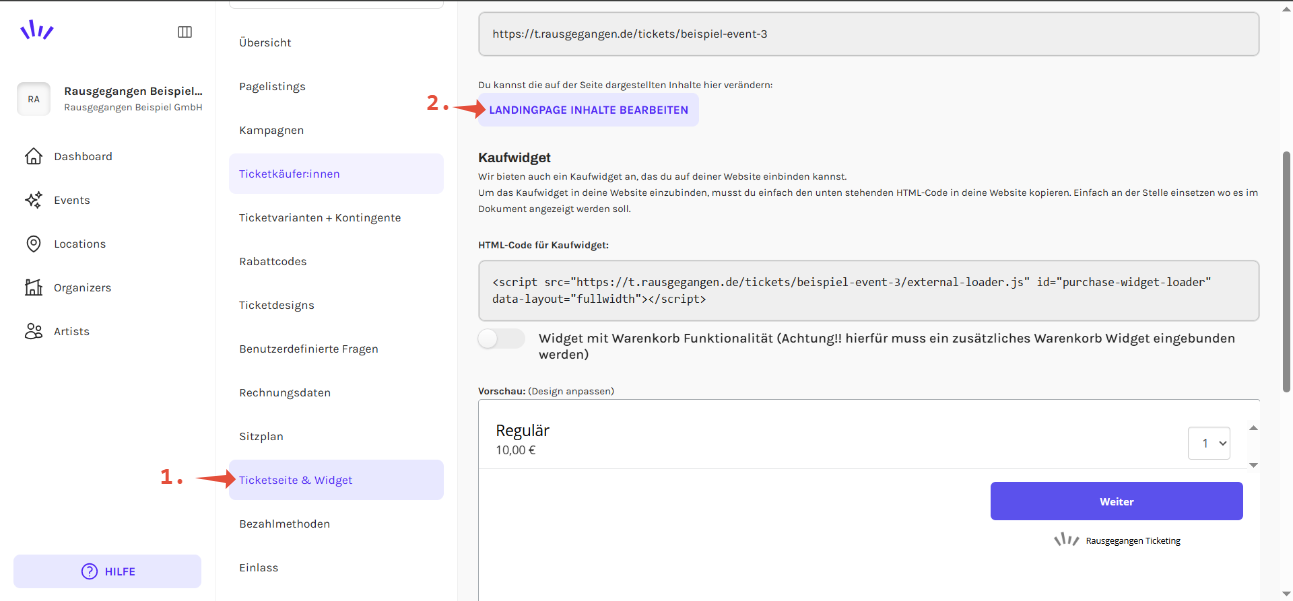Click the HTML-Code für Kaufwidget label
1293x601 pixels.
(543, 244)
